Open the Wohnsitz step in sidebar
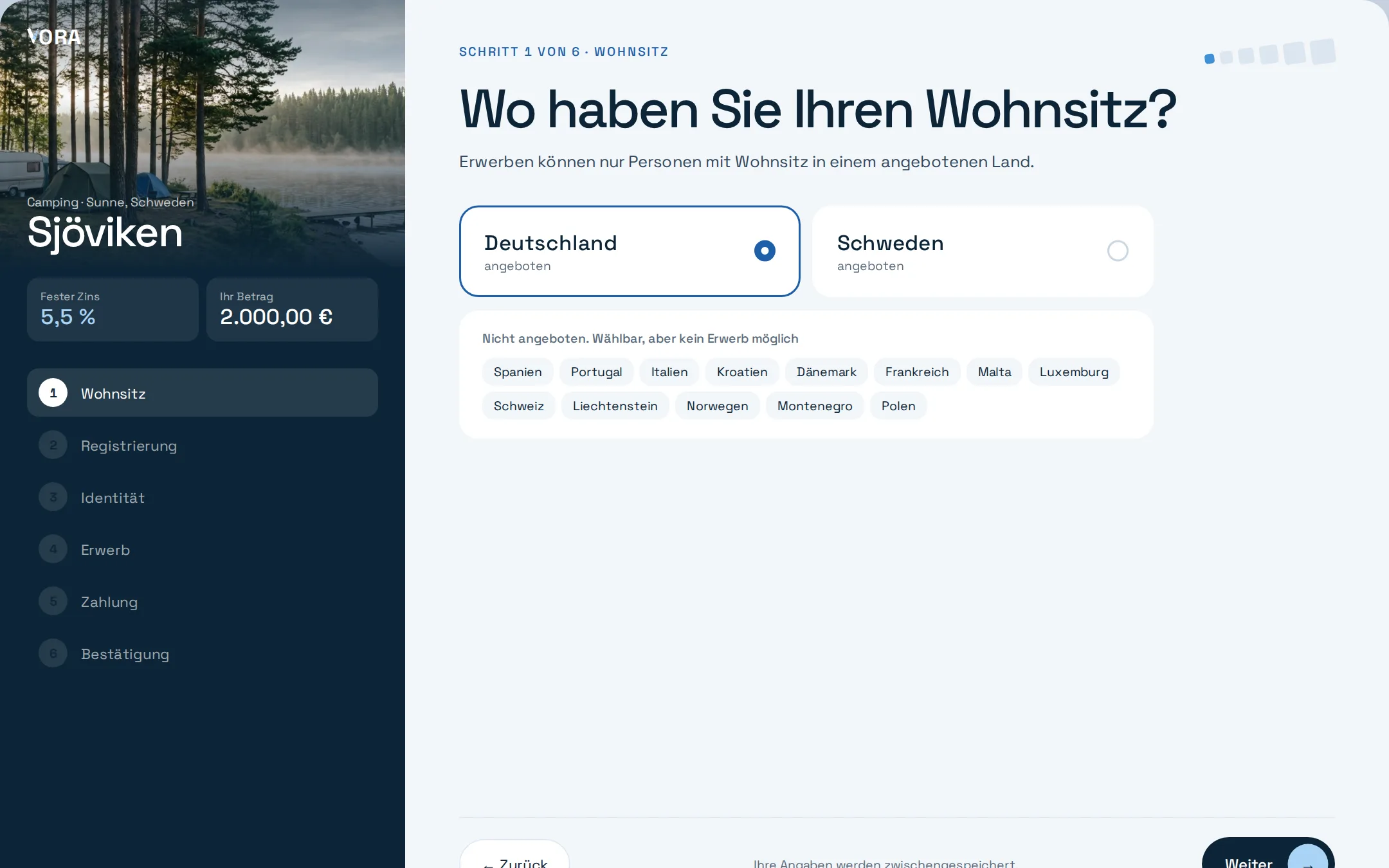Image resolution: width=1389 pixels, height=868 pixels. pyautogui.click(x=203, y=393)
